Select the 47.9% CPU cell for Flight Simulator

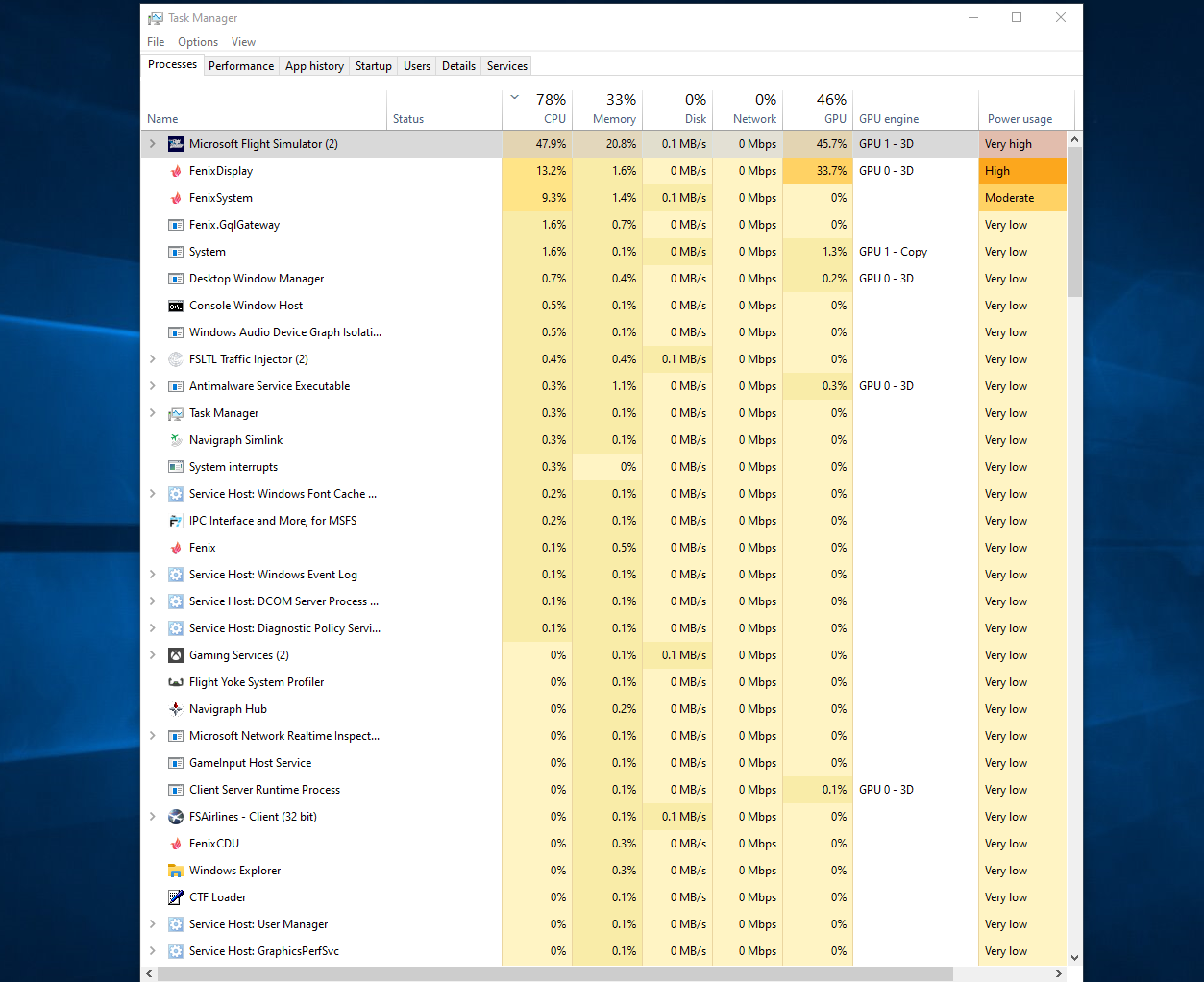point(537,144)
